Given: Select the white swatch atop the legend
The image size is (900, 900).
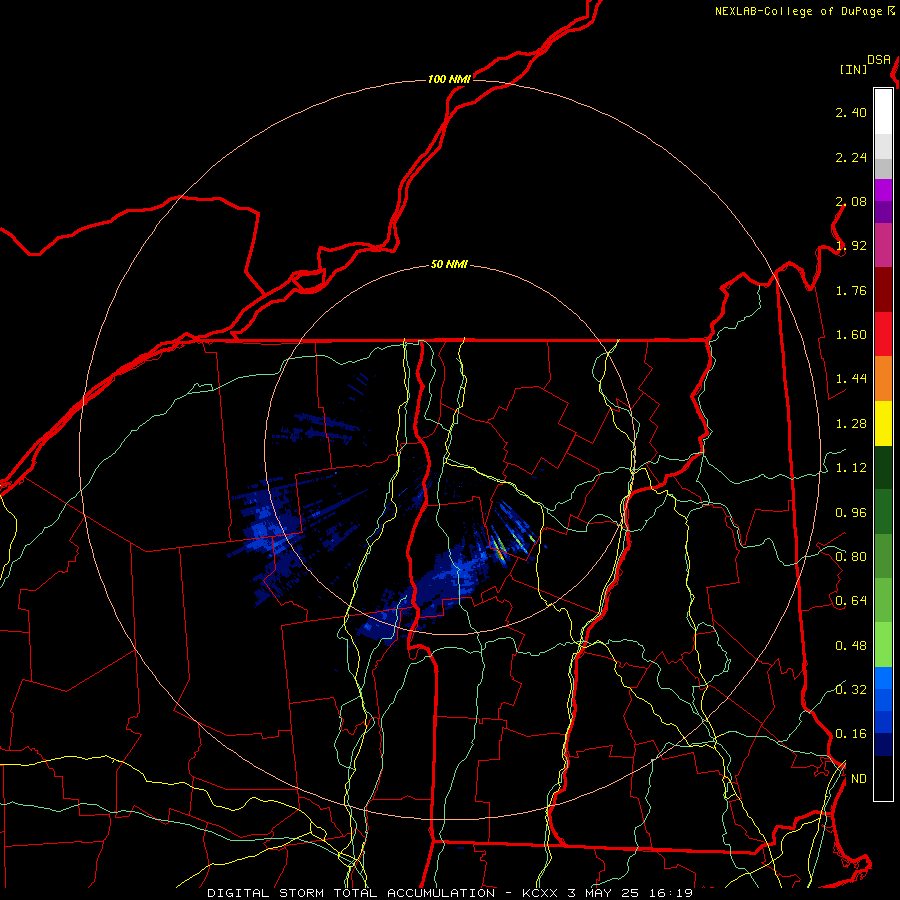Looking at the screenshot, I should [883, 112].
